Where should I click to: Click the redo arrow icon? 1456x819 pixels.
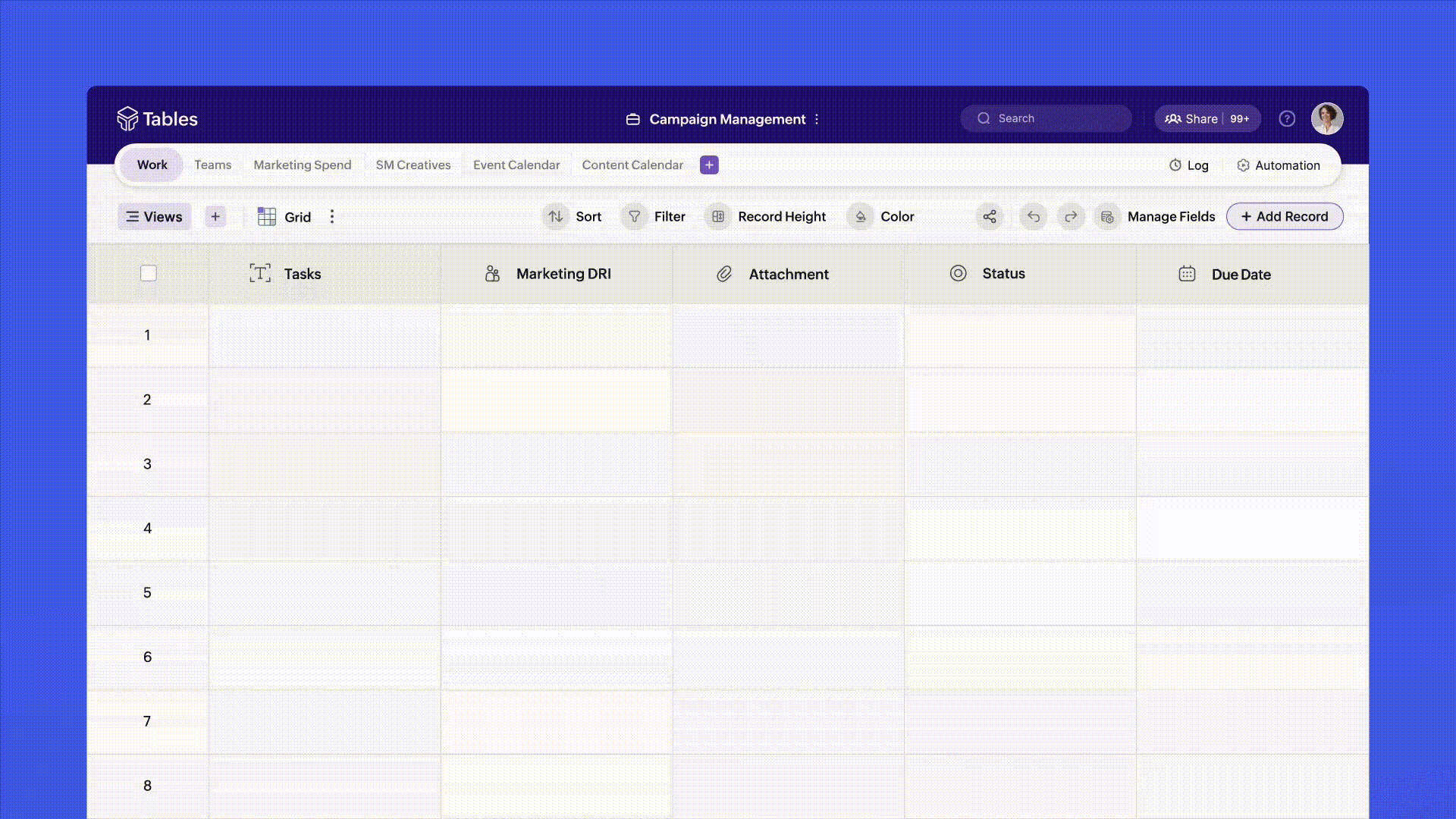tap(1071, 217)
